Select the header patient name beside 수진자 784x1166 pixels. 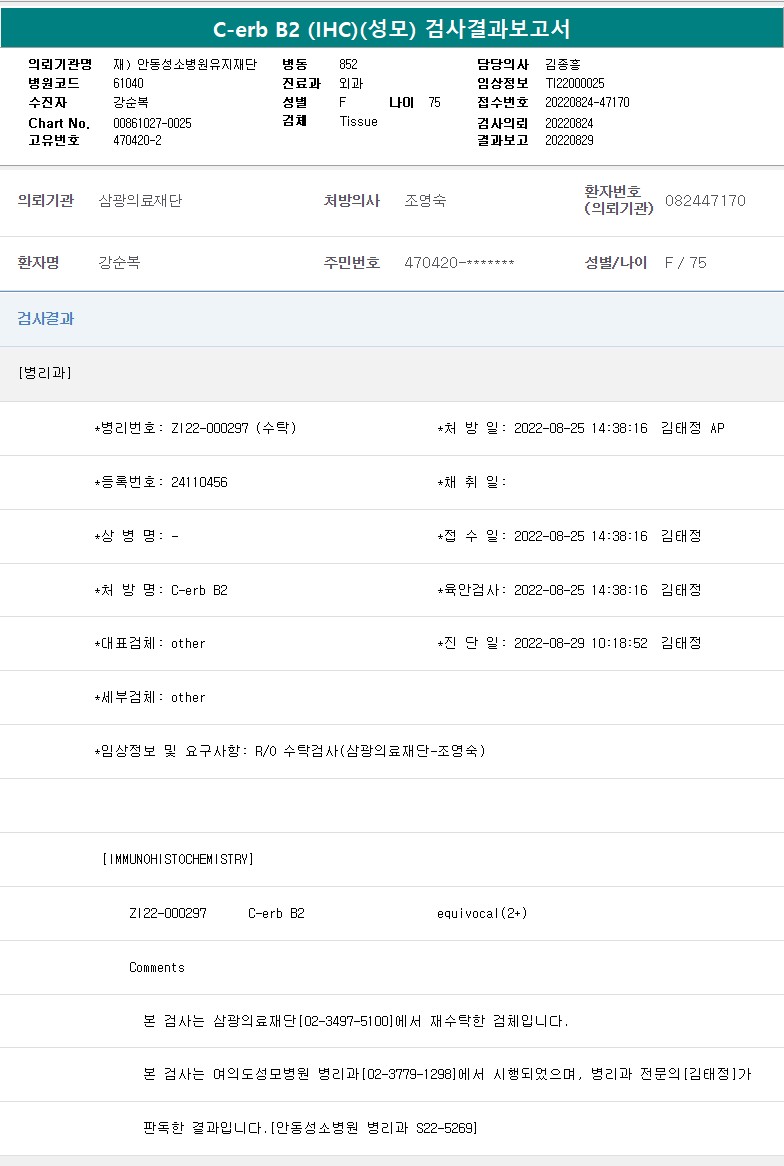click(131, 103)
